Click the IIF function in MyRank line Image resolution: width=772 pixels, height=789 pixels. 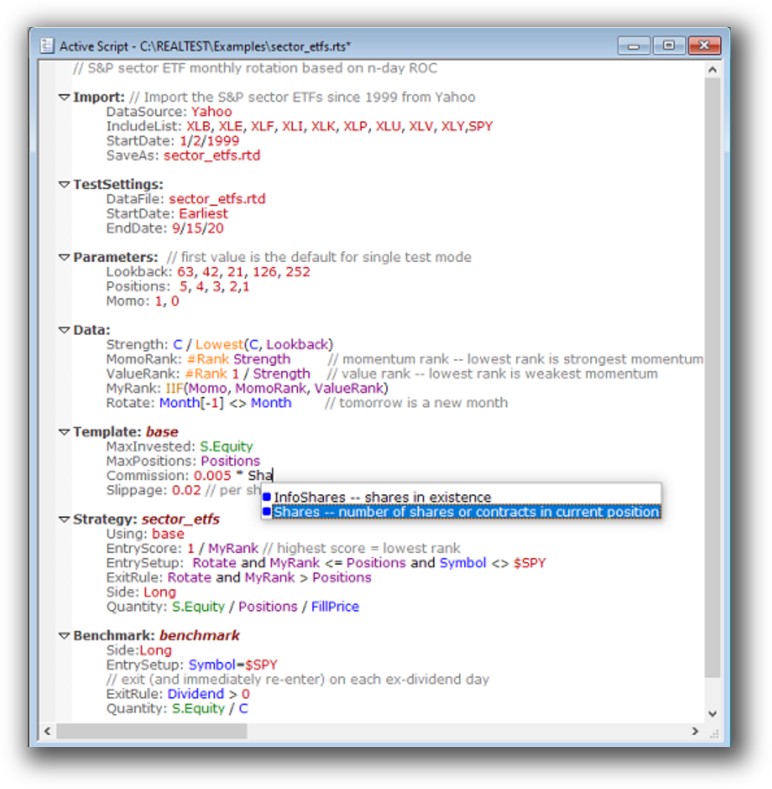coord(174,388)
